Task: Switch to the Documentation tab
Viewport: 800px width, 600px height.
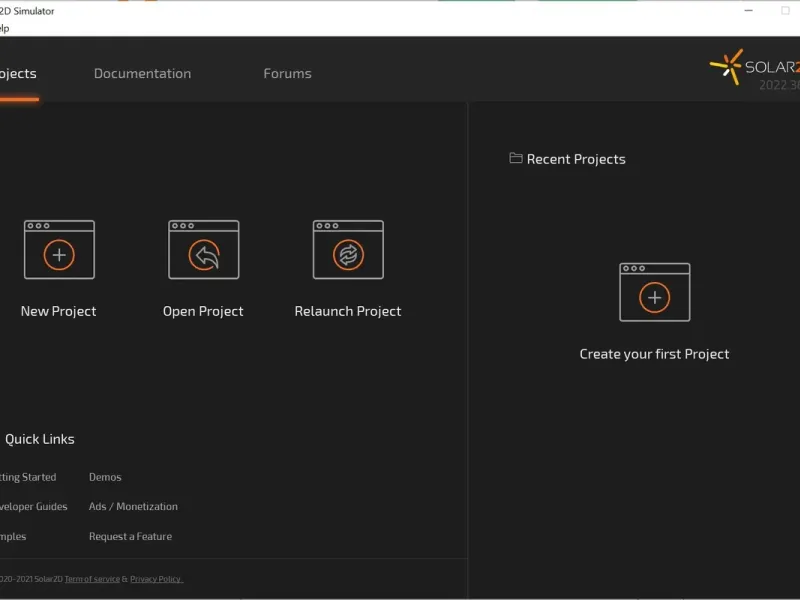Action: 142,73
